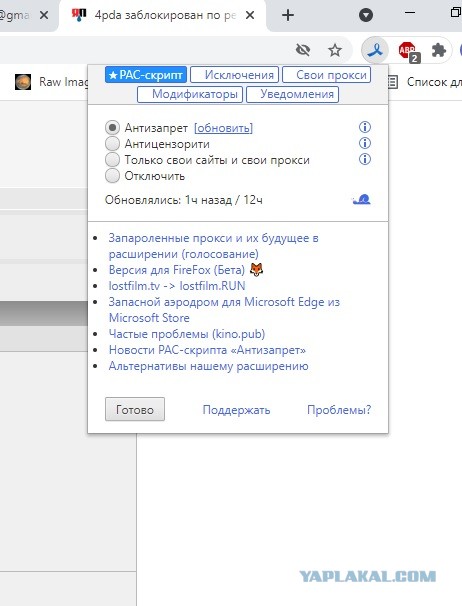Click the Обновлялись: 1ч назад / 12ч text
The height and width of the screenshot is (606, 462).
click(x=184, y=200)
